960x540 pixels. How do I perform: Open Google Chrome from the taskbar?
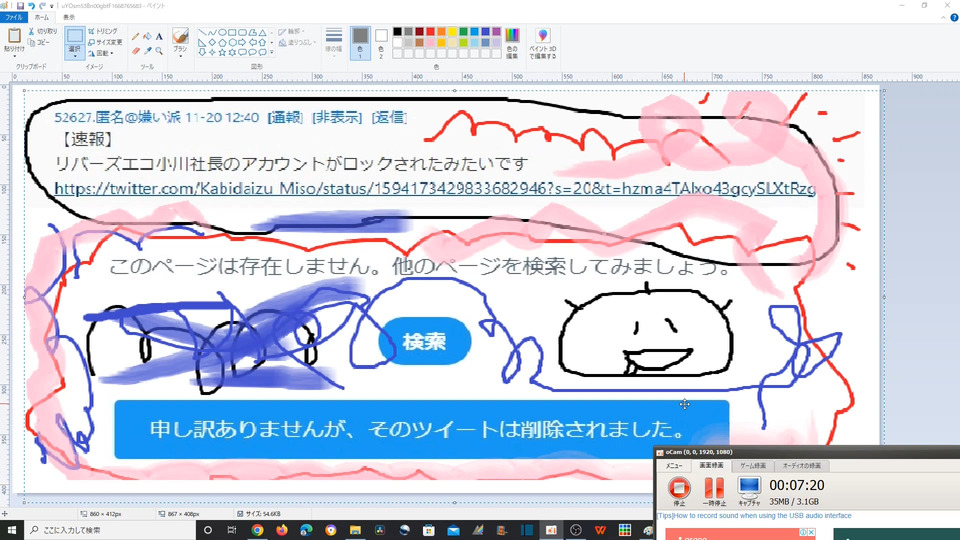(257, 530)
